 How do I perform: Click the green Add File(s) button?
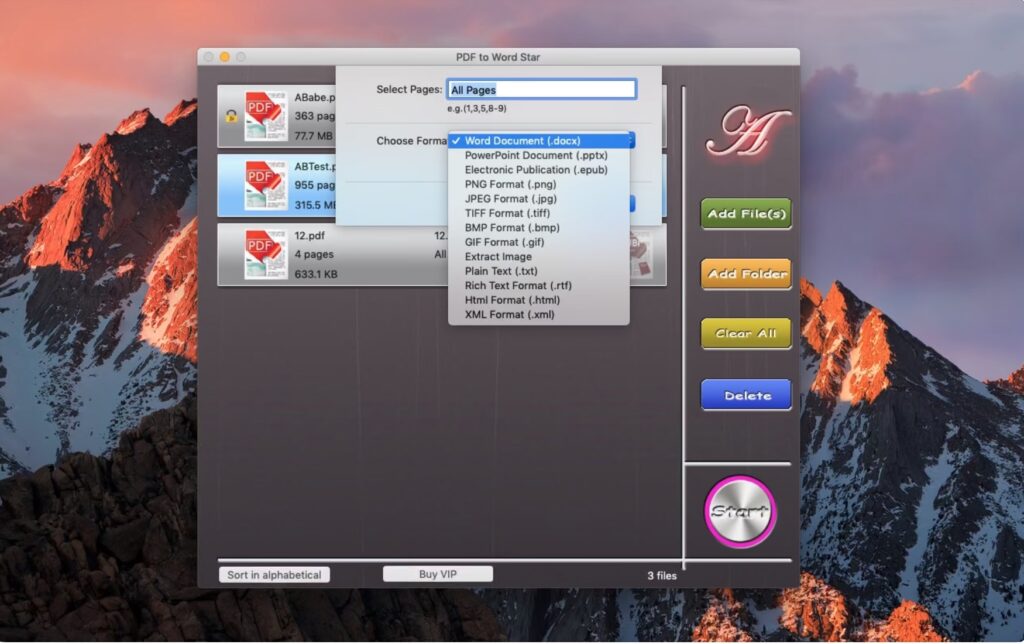click(745, 213)
